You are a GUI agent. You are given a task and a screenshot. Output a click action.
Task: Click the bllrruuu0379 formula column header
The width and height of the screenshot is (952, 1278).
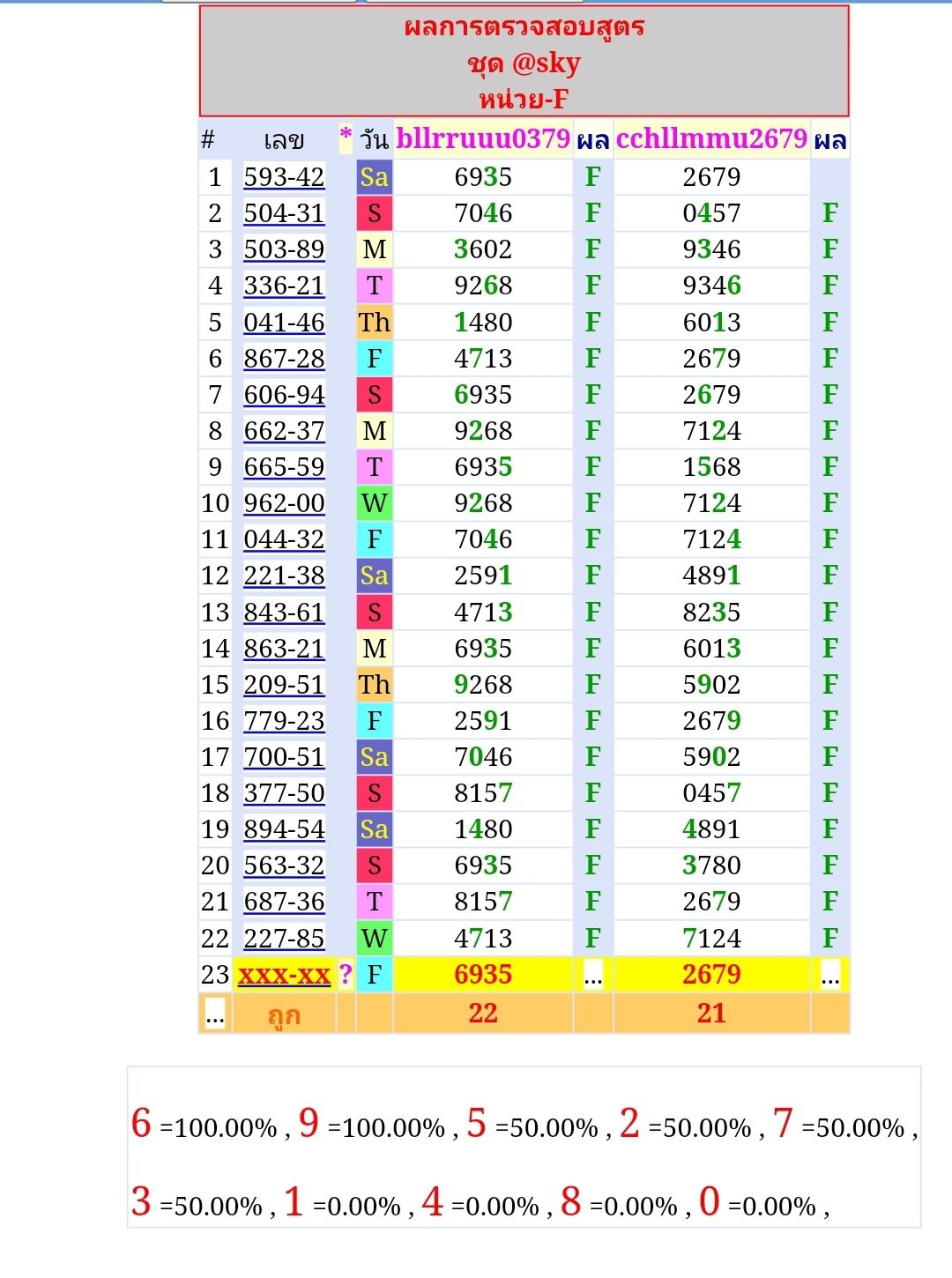(483, 139)
